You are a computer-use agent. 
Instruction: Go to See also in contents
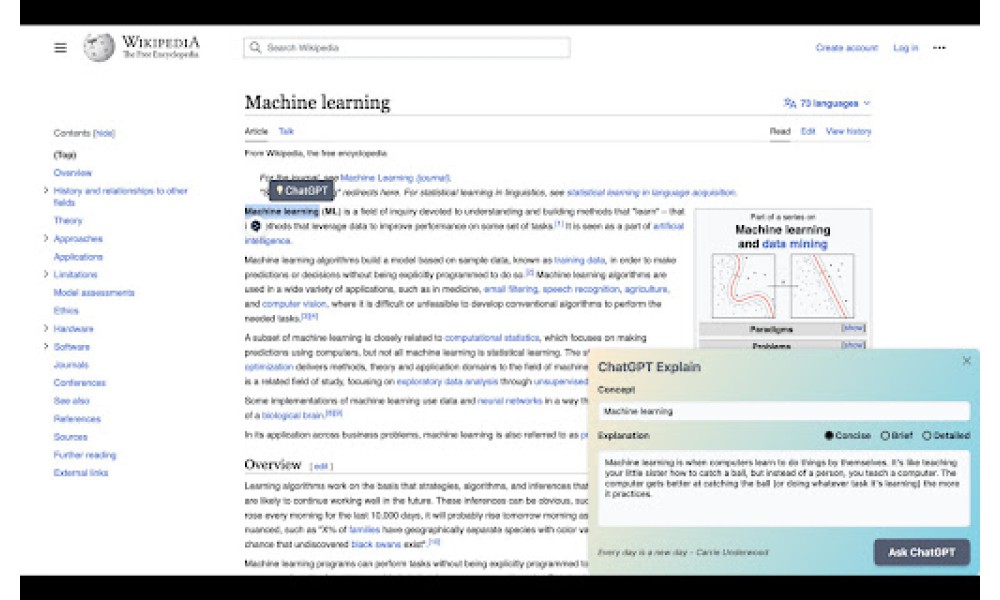click(x=71, y=400)
